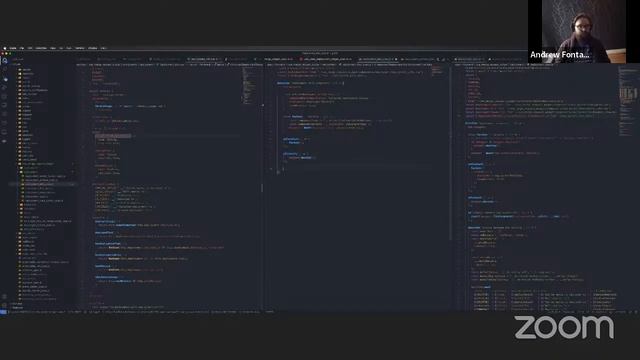The width and height of the screenshot is (640, 360).
Task: Click the highlighted code line in the left editor
Action: point(167,136)
